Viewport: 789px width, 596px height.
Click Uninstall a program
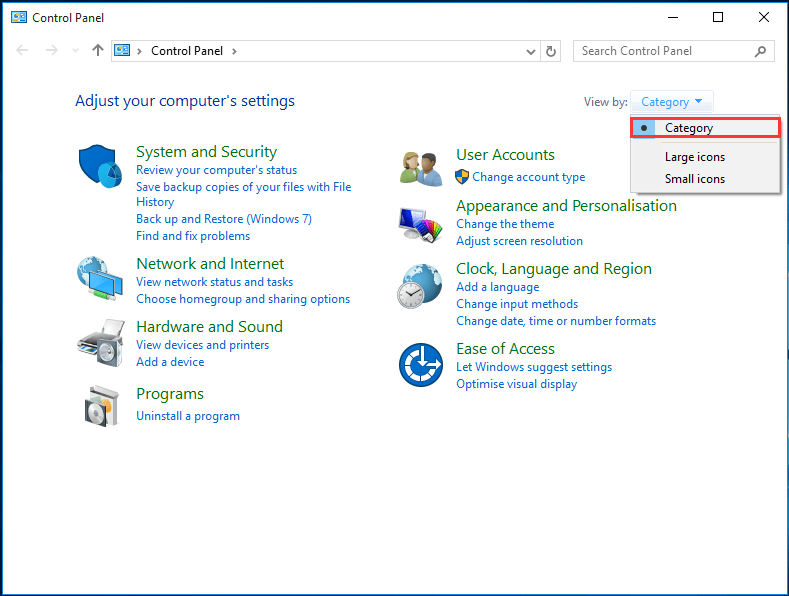point(188,416)
